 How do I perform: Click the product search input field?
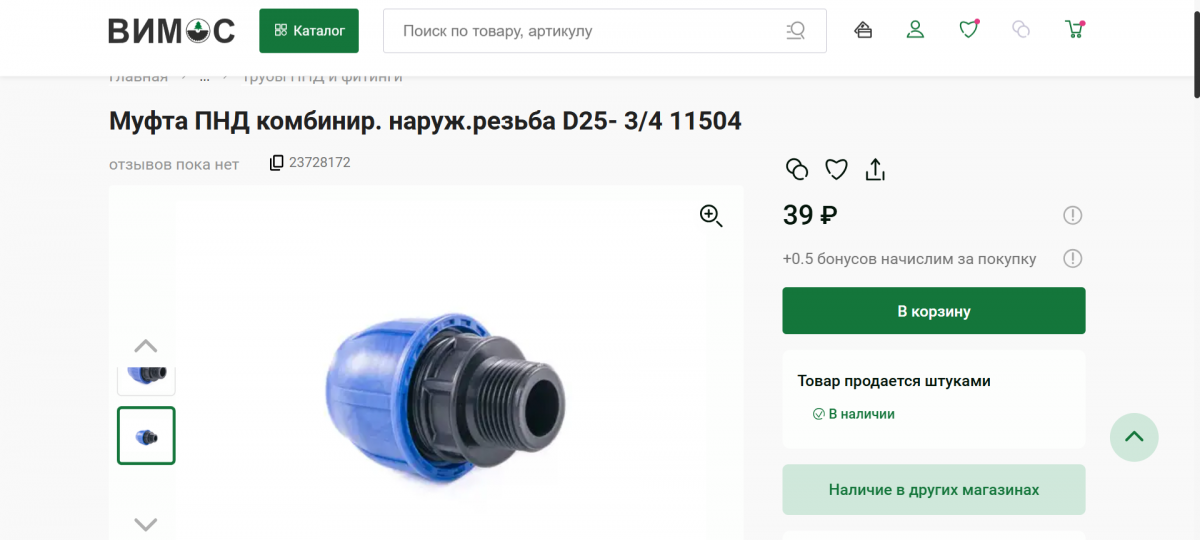(x=590, y=31)
